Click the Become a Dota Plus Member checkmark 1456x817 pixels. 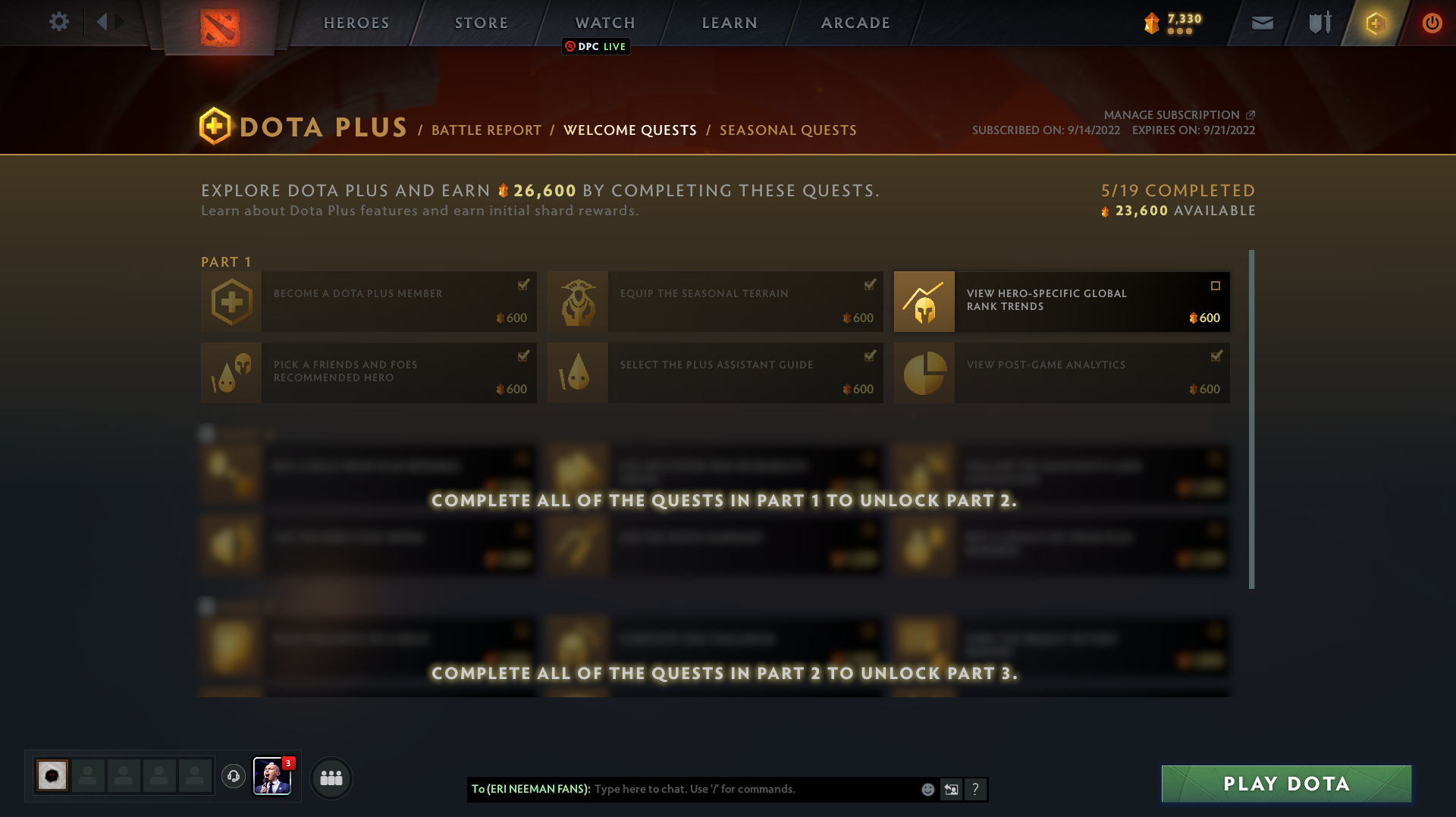pyautogui.click(x=523, y=284)
